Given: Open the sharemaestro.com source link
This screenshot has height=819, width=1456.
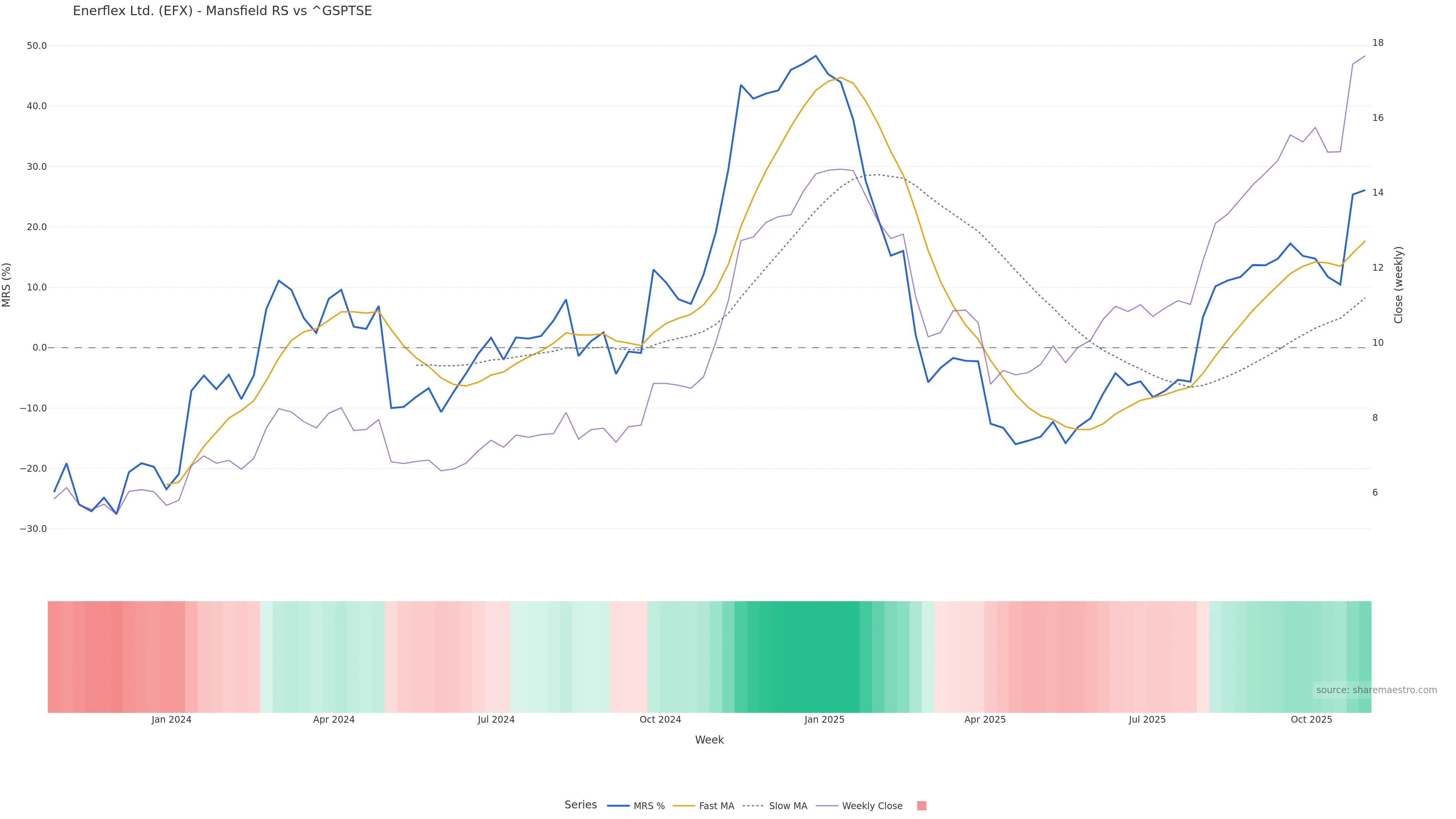Looking at the screenshot, I should pos(1376,690).
